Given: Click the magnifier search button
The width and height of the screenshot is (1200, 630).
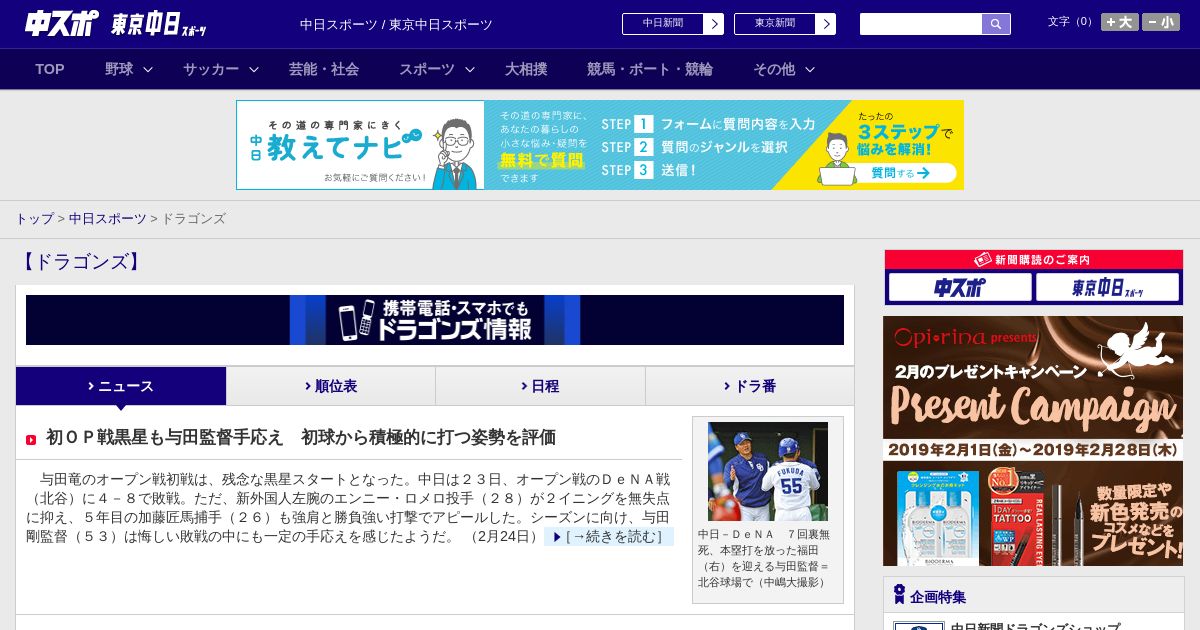Looking at the screenshot, I should [x=996, y=24].
